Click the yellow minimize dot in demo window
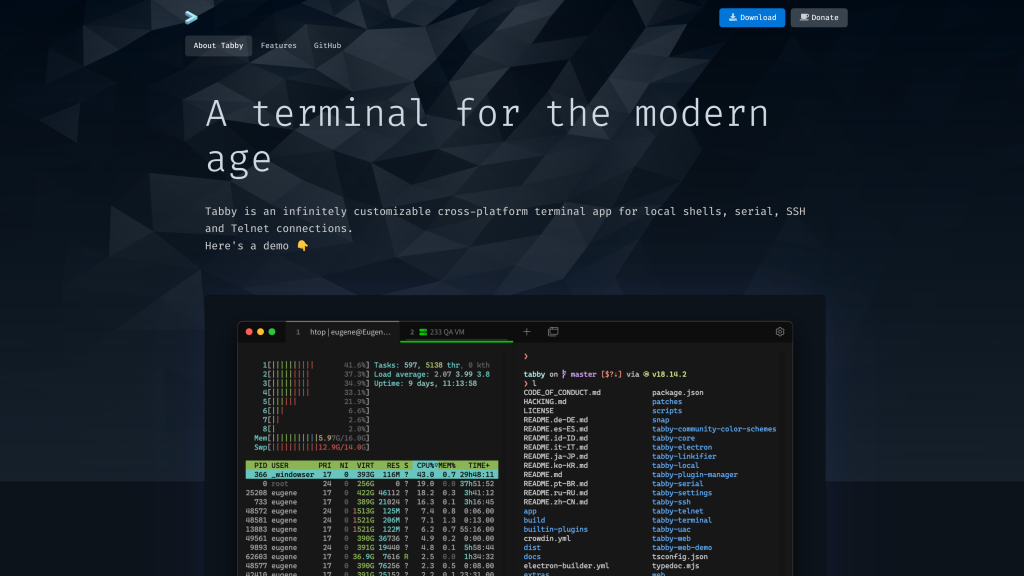 [x=261, y=332]
